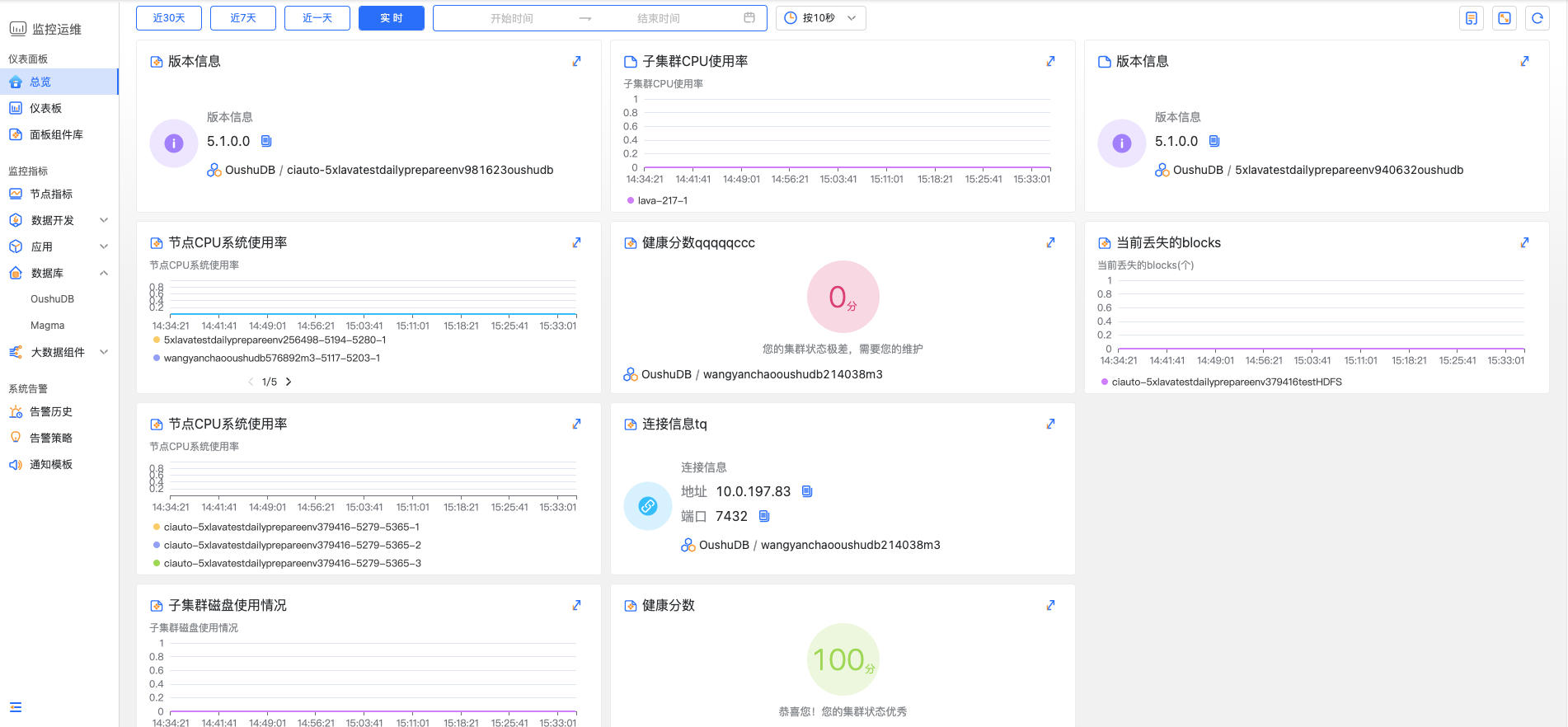Open the 按10秒 refresh interval dropdown
Viewport: 1568px width, 727px height.
coord(820,18)
